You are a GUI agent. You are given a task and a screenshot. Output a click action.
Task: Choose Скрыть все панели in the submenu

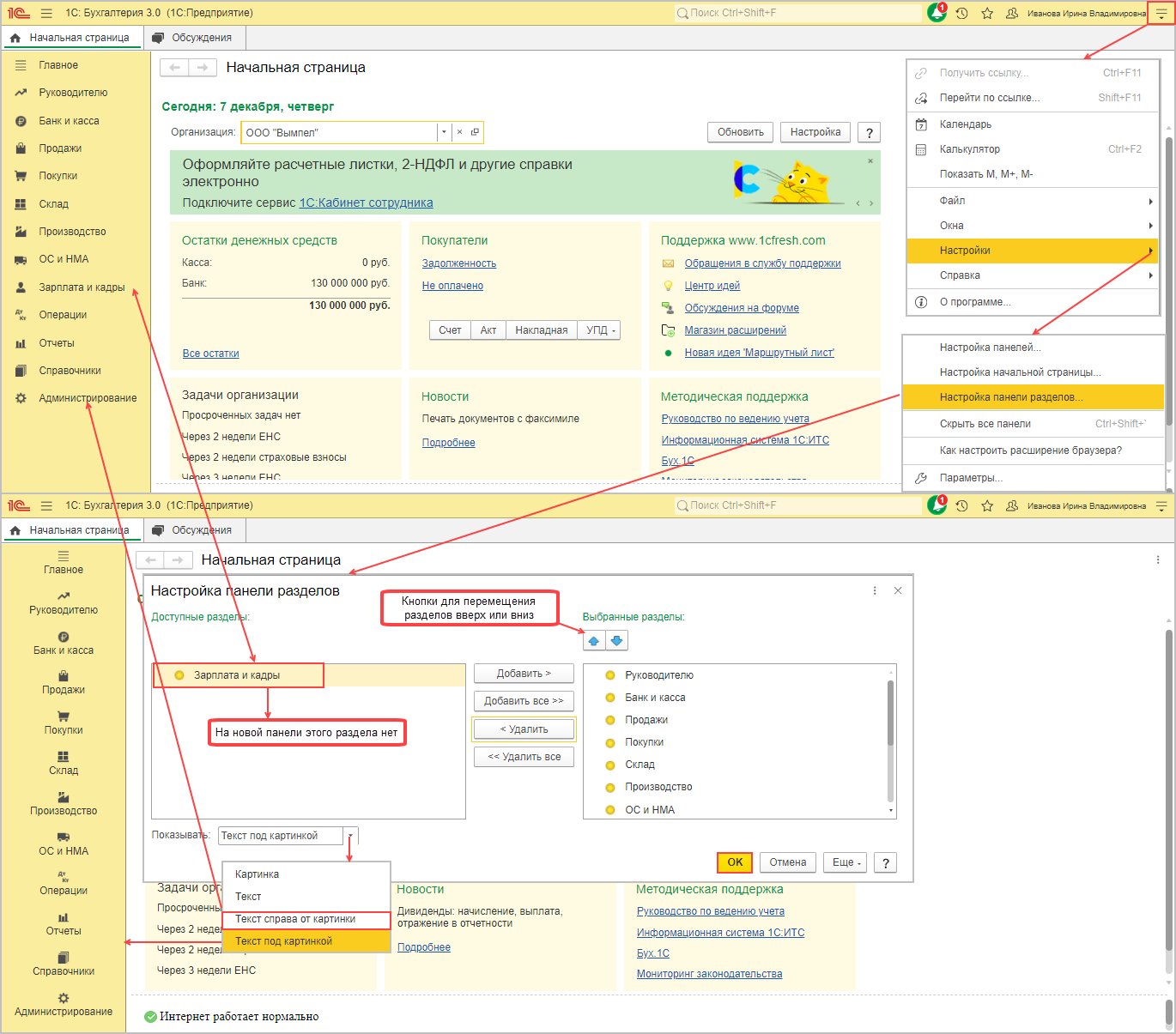(x=1034, y=424)
